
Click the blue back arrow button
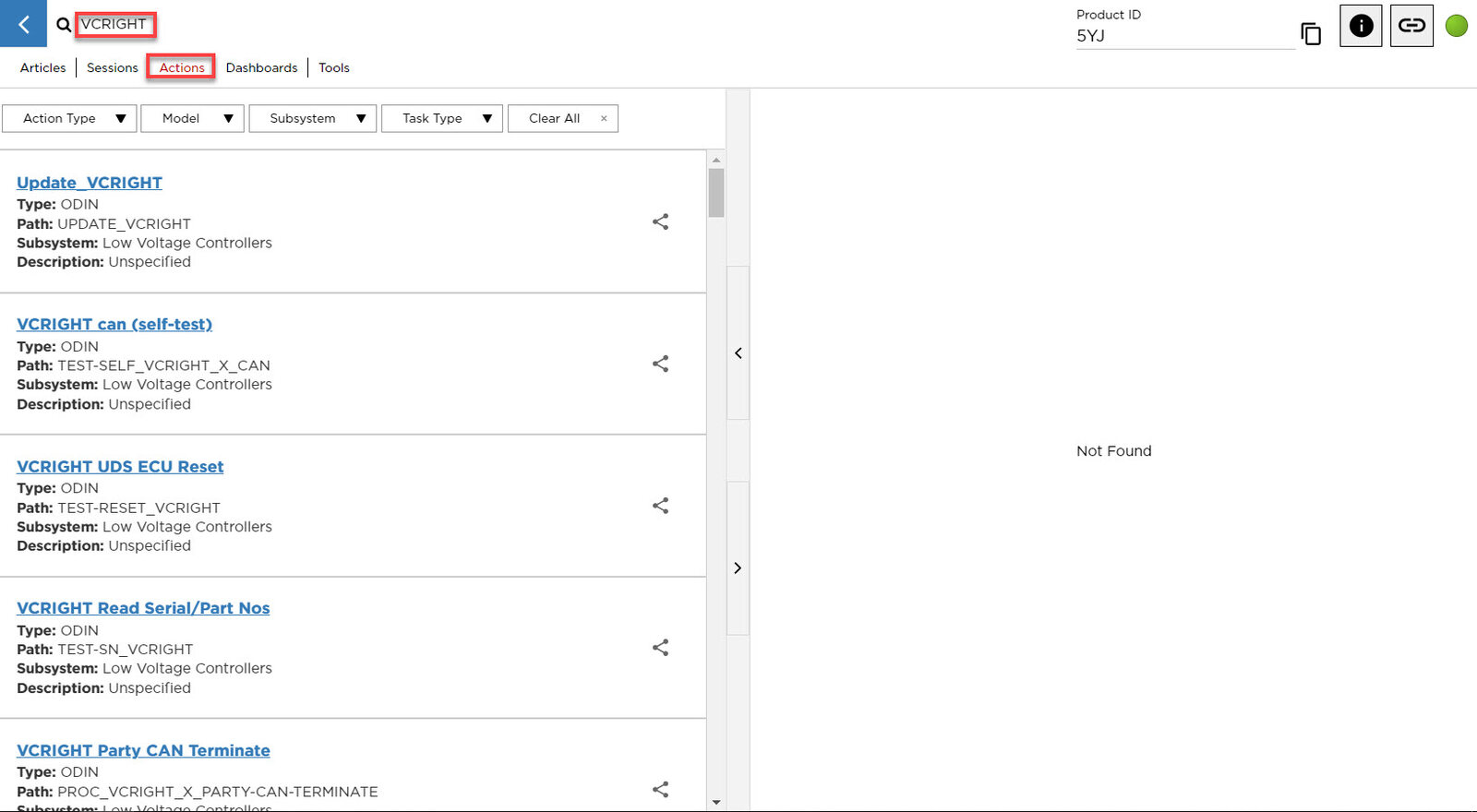point(23,24)
